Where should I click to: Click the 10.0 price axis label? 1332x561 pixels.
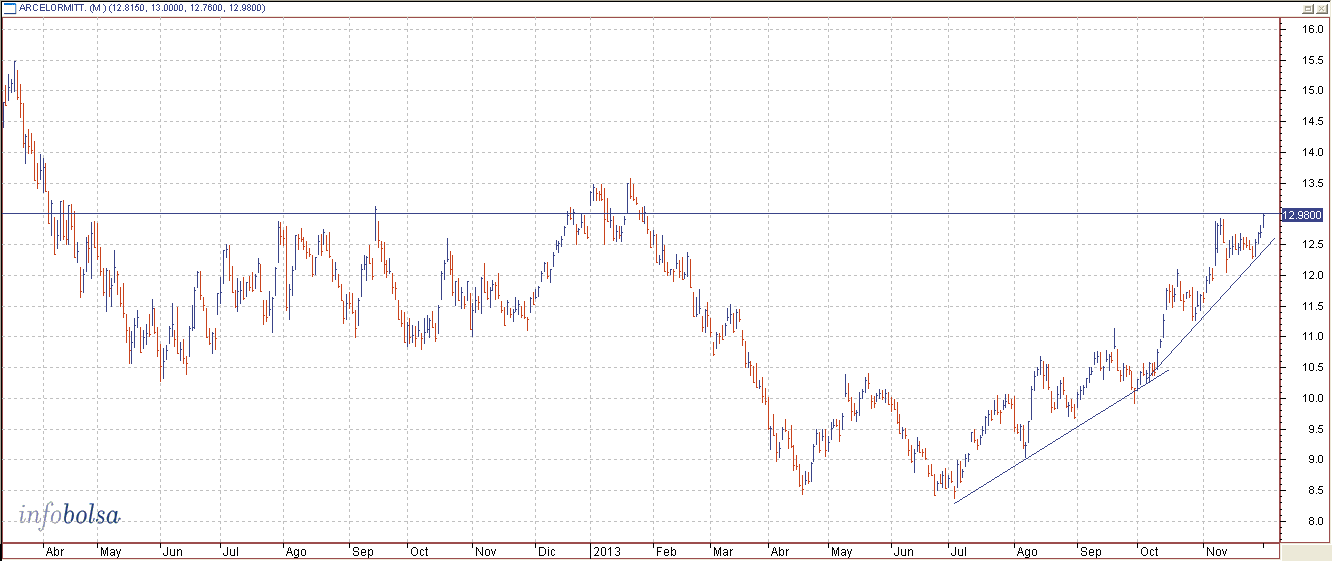1312,399
